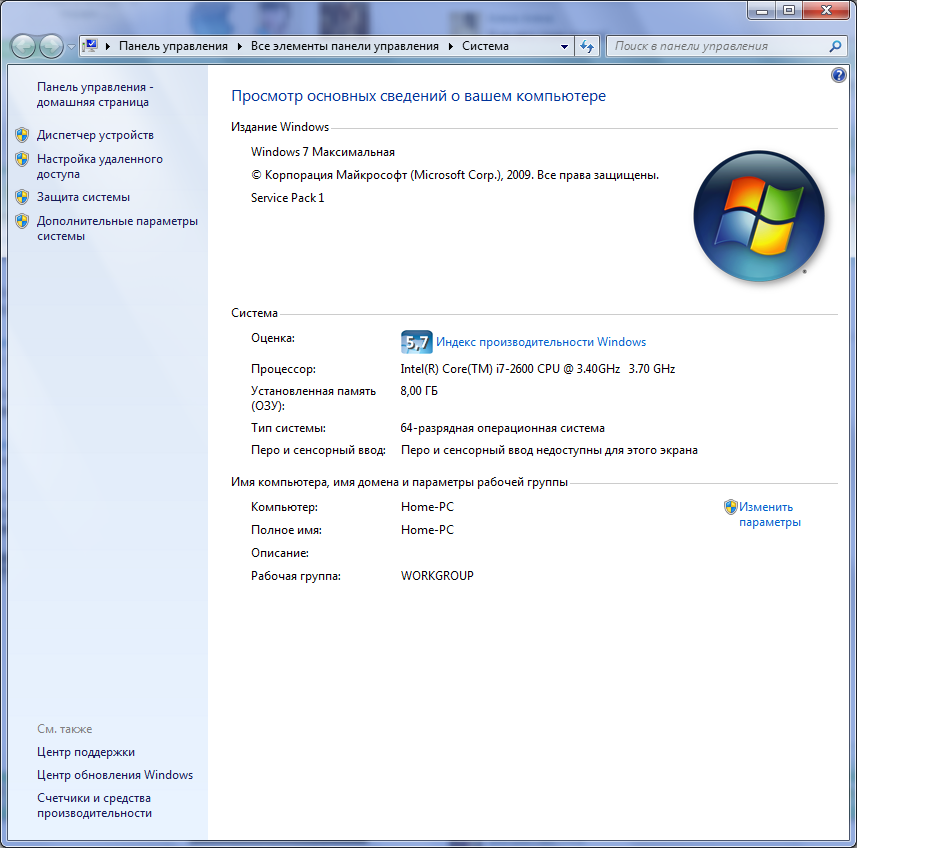Open Все элементы панели управления breadcrumb
Image resolution: width=937 pixels, height=848 pixels.
tap(344, 46)
